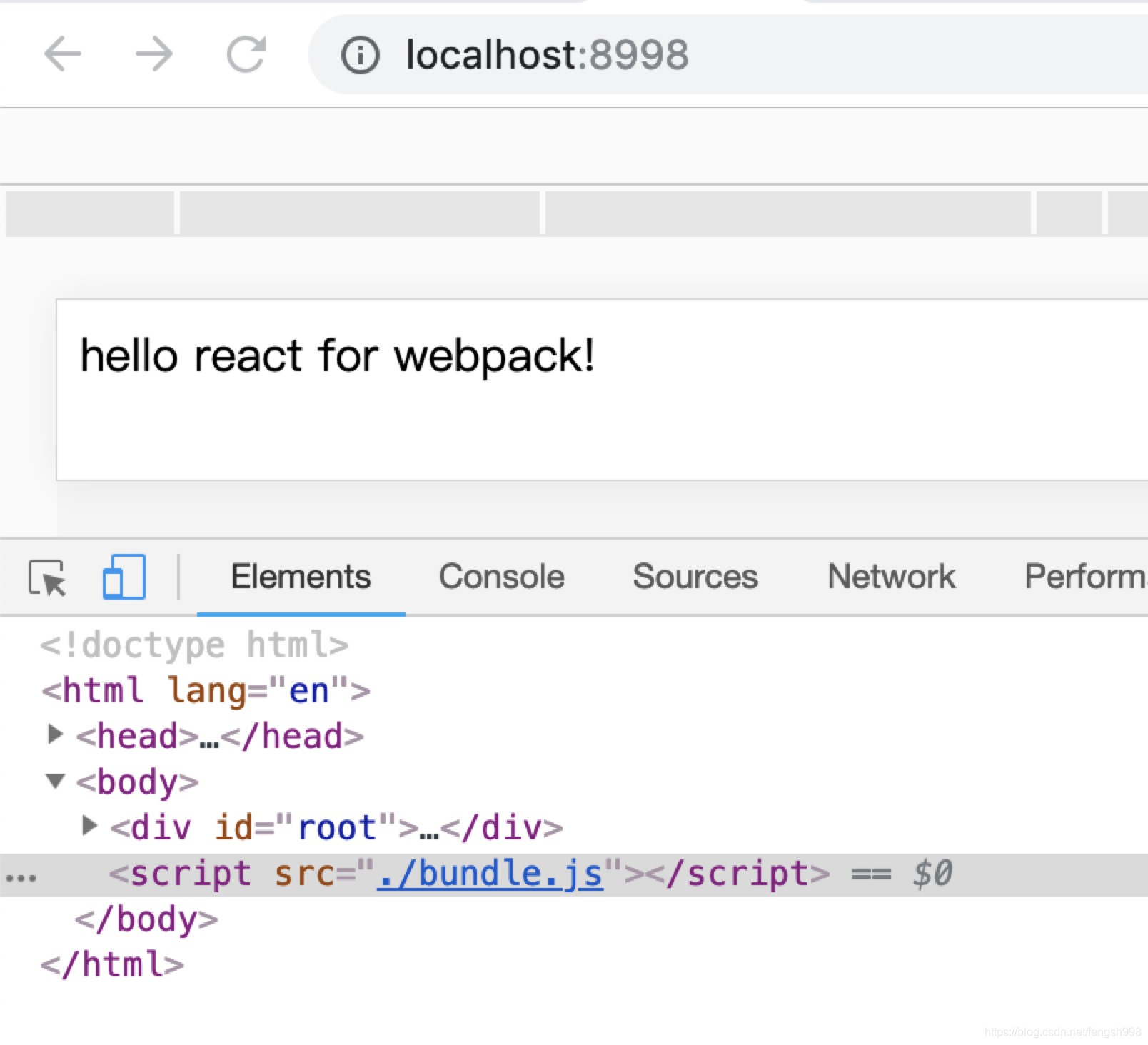Collapse the body element

point(56,781)
